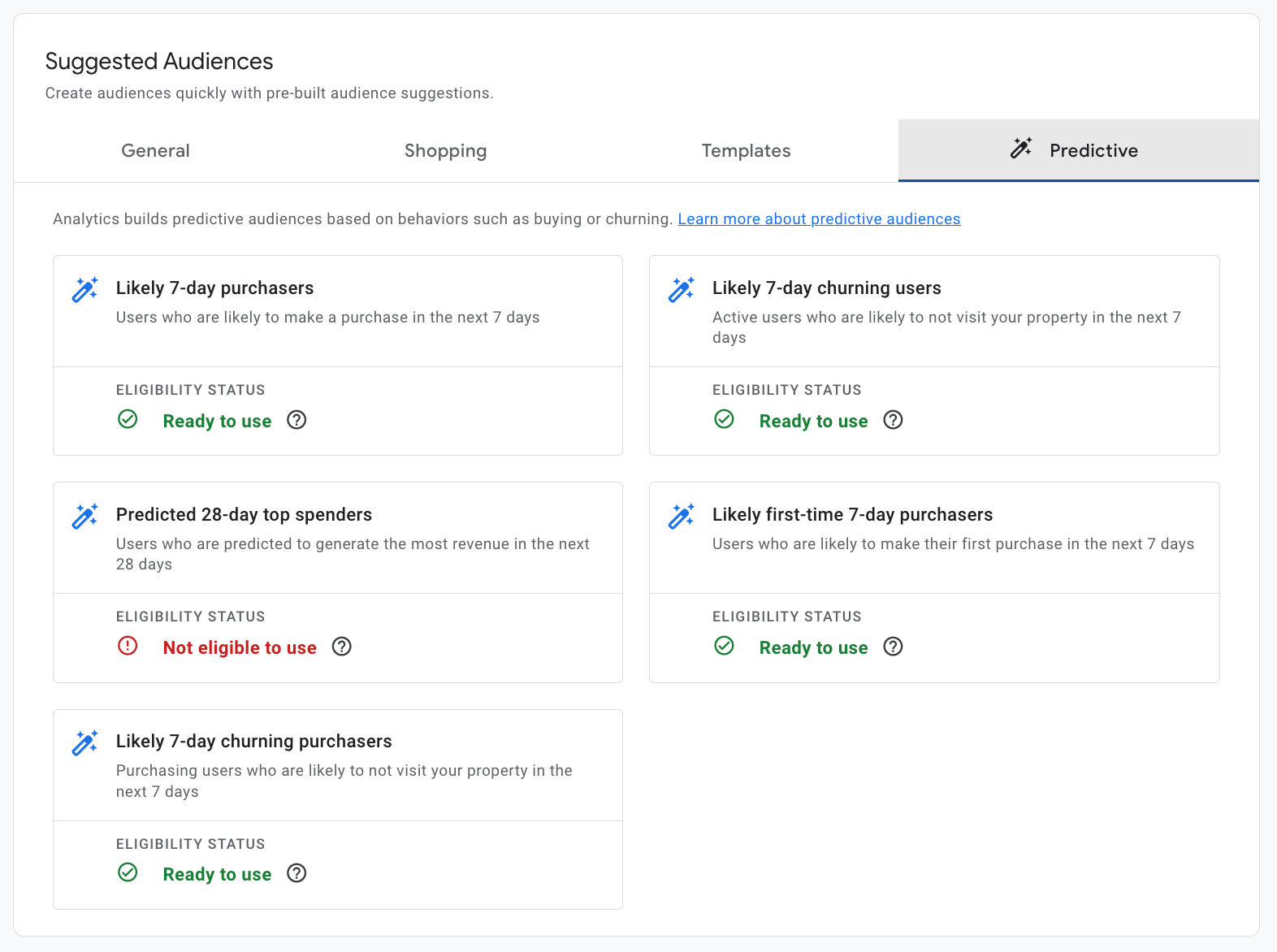The height and width of the screenshot is (952, 1277).
Task: Select the Likely 7-day churning users card title
Action: [x=826, y=288]
